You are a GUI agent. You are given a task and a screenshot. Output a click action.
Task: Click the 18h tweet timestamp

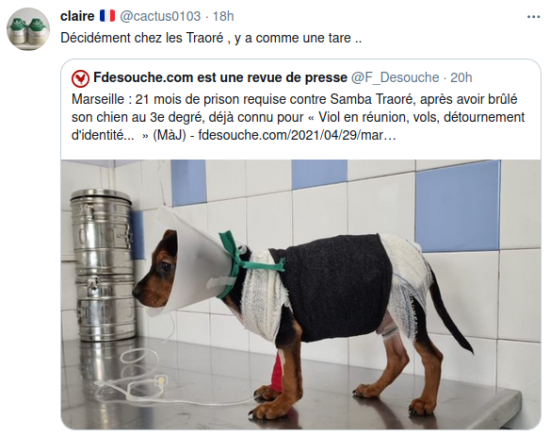tap(223, 16)
